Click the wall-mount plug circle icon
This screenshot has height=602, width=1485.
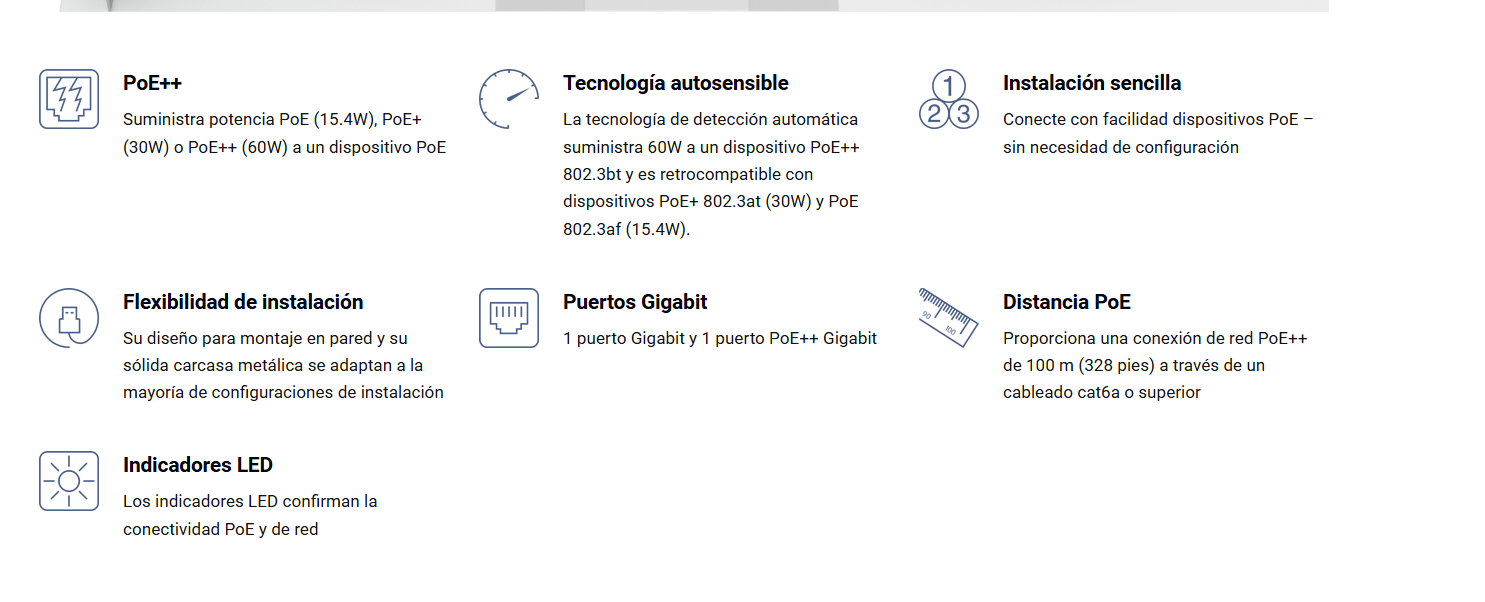tap(69, 318)
